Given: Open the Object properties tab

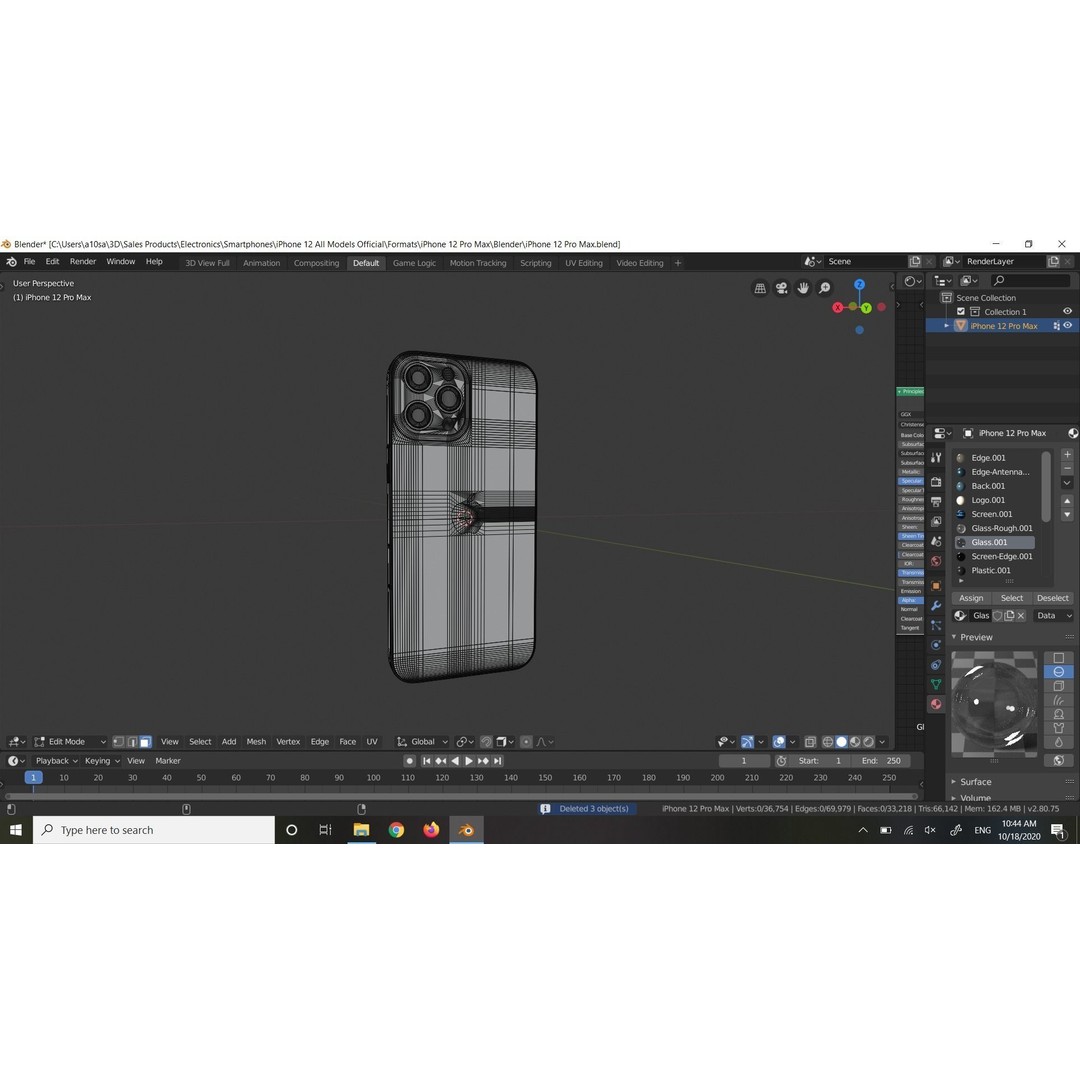Looking at the screenshot, I should tap(935, 585).
